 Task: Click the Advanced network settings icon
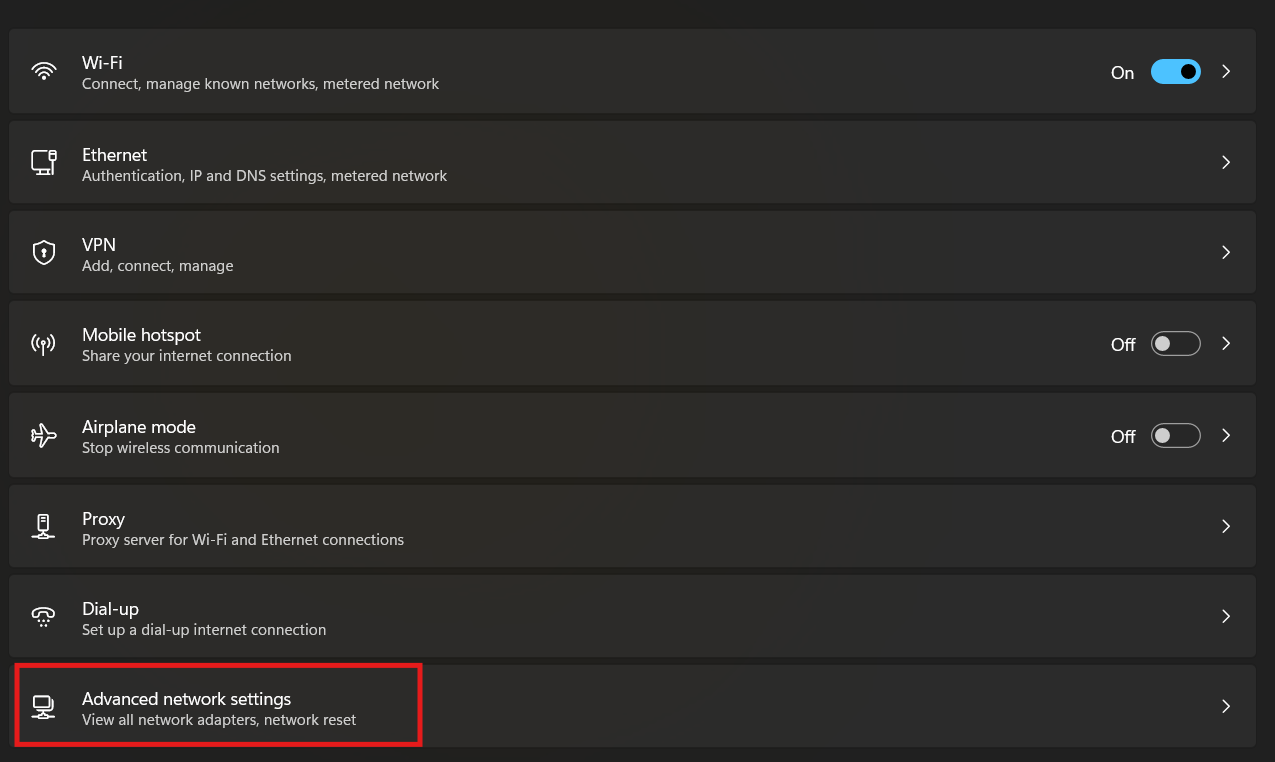(x=44, y=707)
